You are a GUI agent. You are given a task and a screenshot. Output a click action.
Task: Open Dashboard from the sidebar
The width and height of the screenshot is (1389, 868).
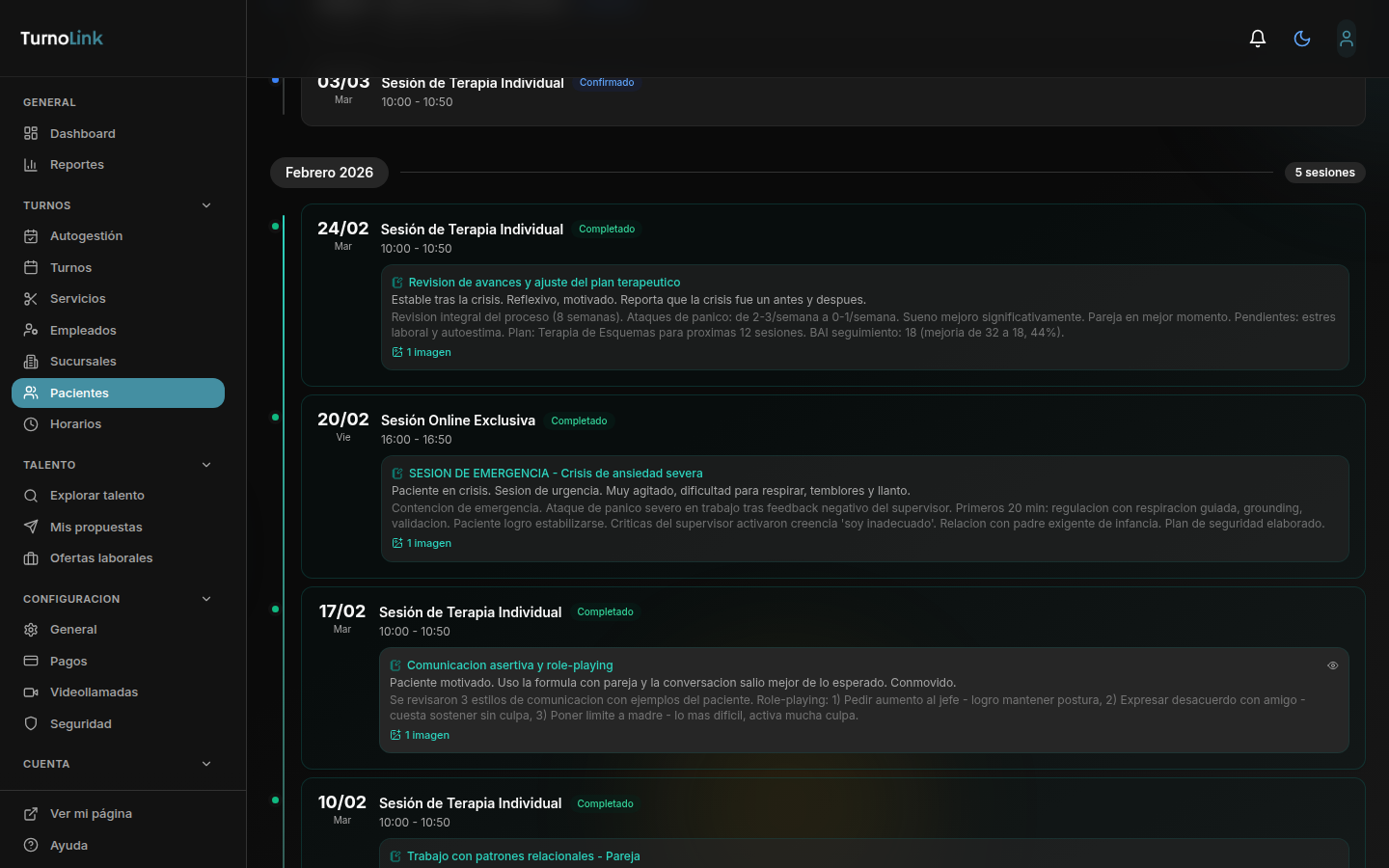(82, 134)
